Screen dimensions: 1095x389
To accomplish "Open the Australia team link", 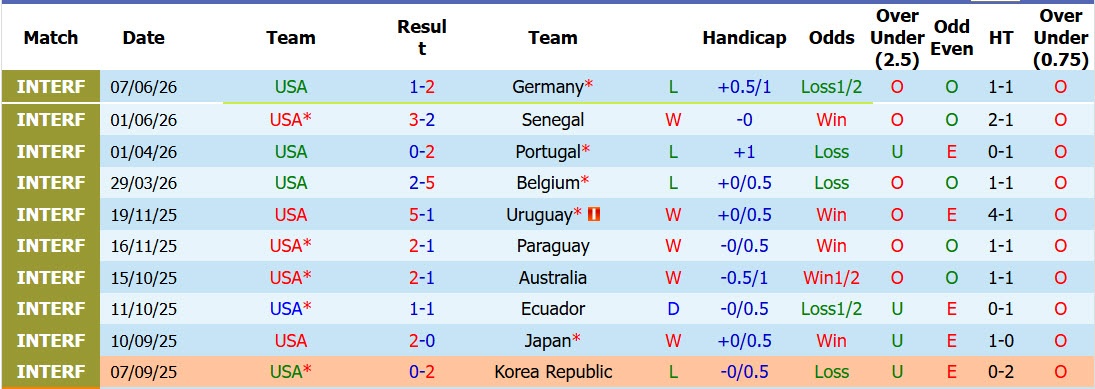I will [x=553, y=277].
